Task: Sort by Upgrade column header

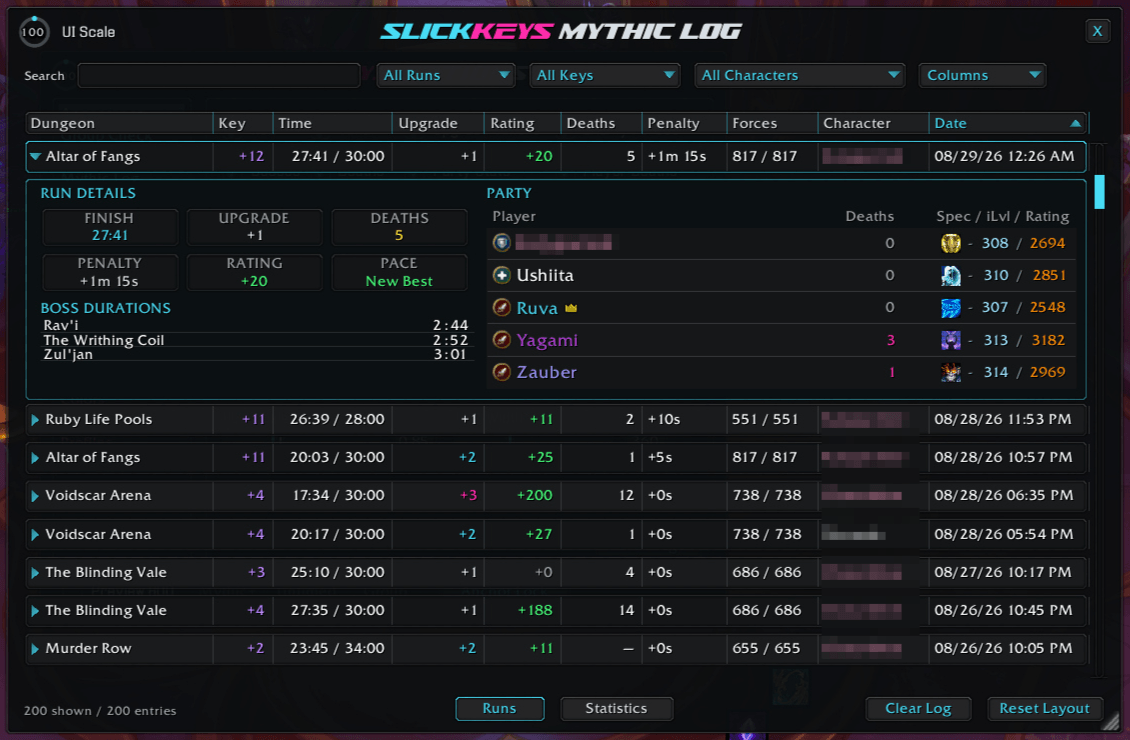Action: click(438, 123)
